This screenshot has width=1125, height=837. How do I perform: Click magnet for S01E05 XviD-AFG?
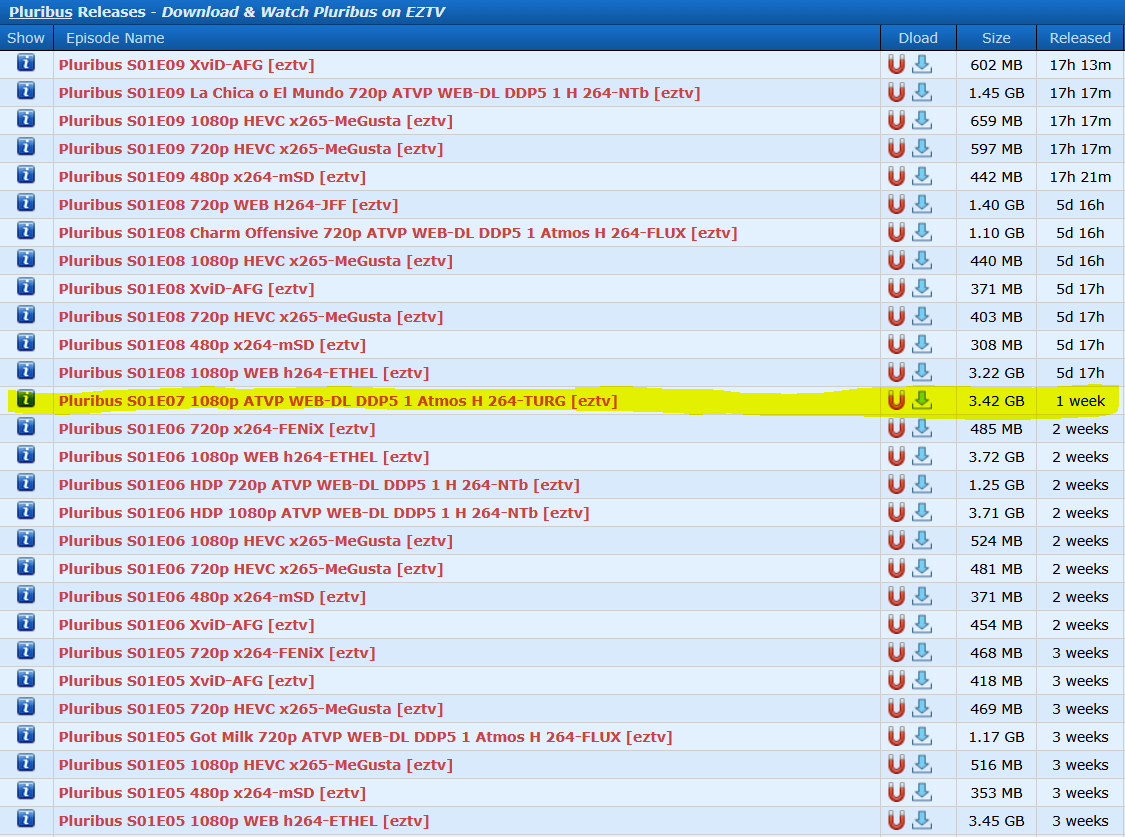(896, 680)
